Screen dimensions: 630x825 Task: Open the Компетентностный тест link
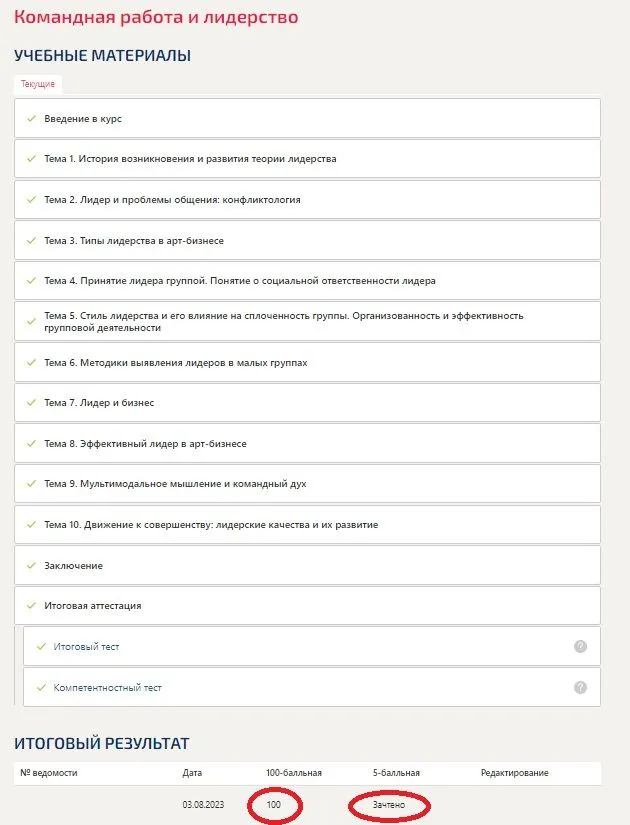pyautogui.click(x=107, y=688)
